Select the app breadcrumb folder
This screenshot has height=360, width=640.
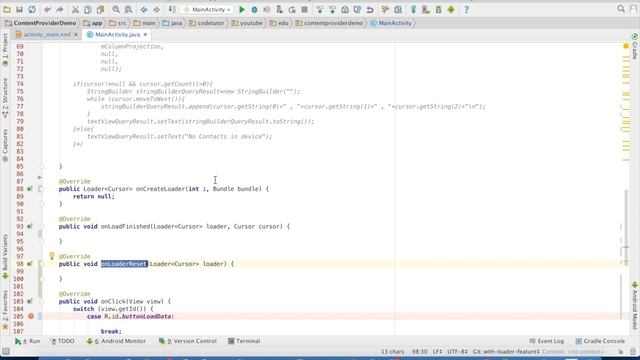click(93, 23)
